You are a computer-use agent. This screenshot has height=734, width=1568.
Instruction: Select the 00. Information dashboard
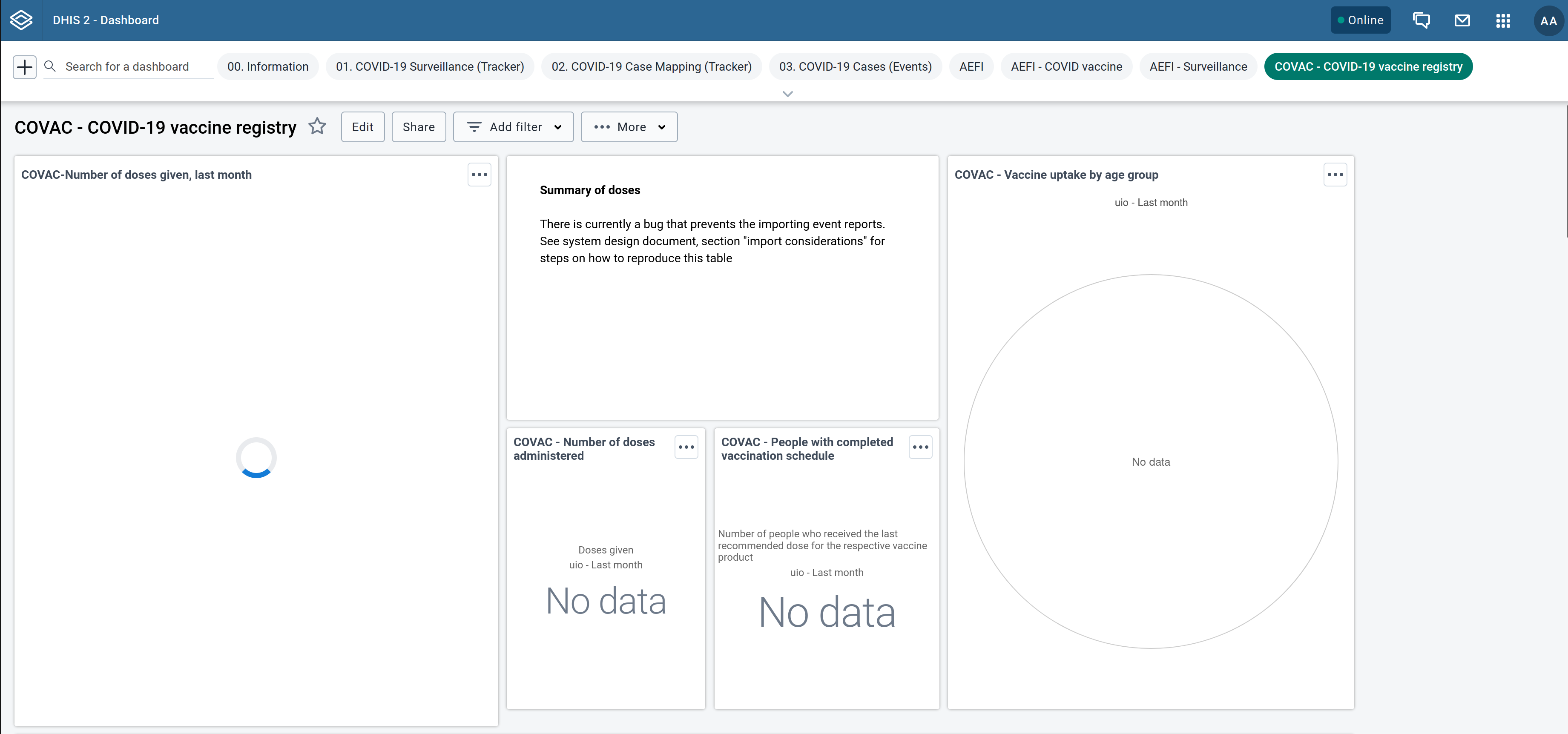[268, 66]
